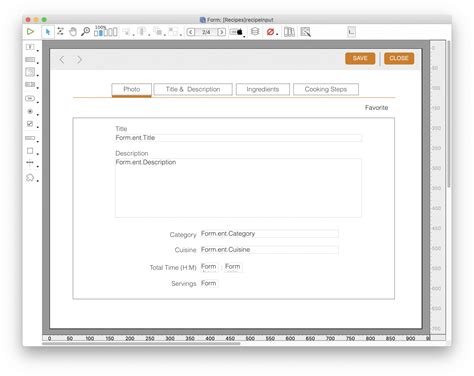Viewport: 474px width, 376px height.
Task: Expand the distribute icon's dropdown arrow
Action: tap(149, 35)
